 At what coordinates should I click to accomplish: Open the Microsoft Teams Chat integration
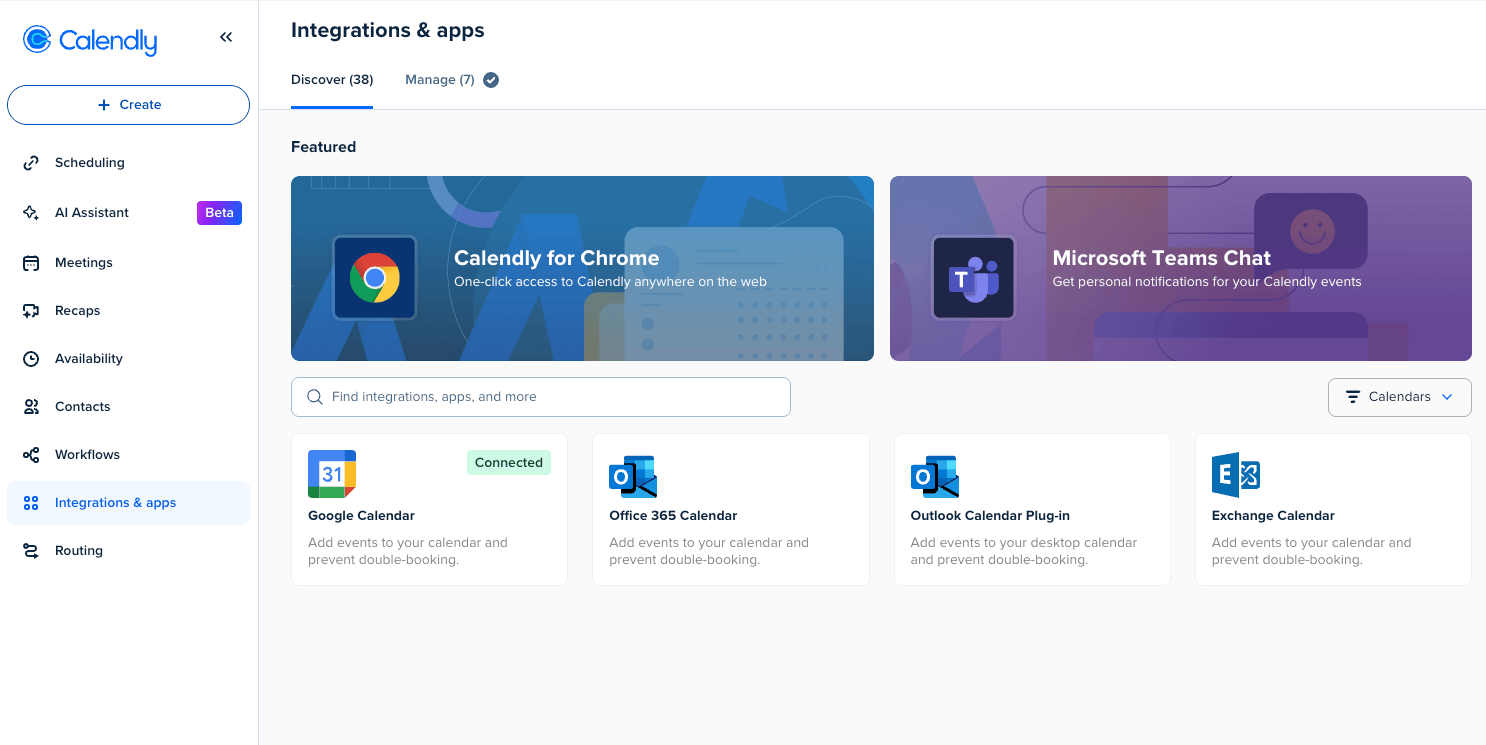pos(1180,268)
